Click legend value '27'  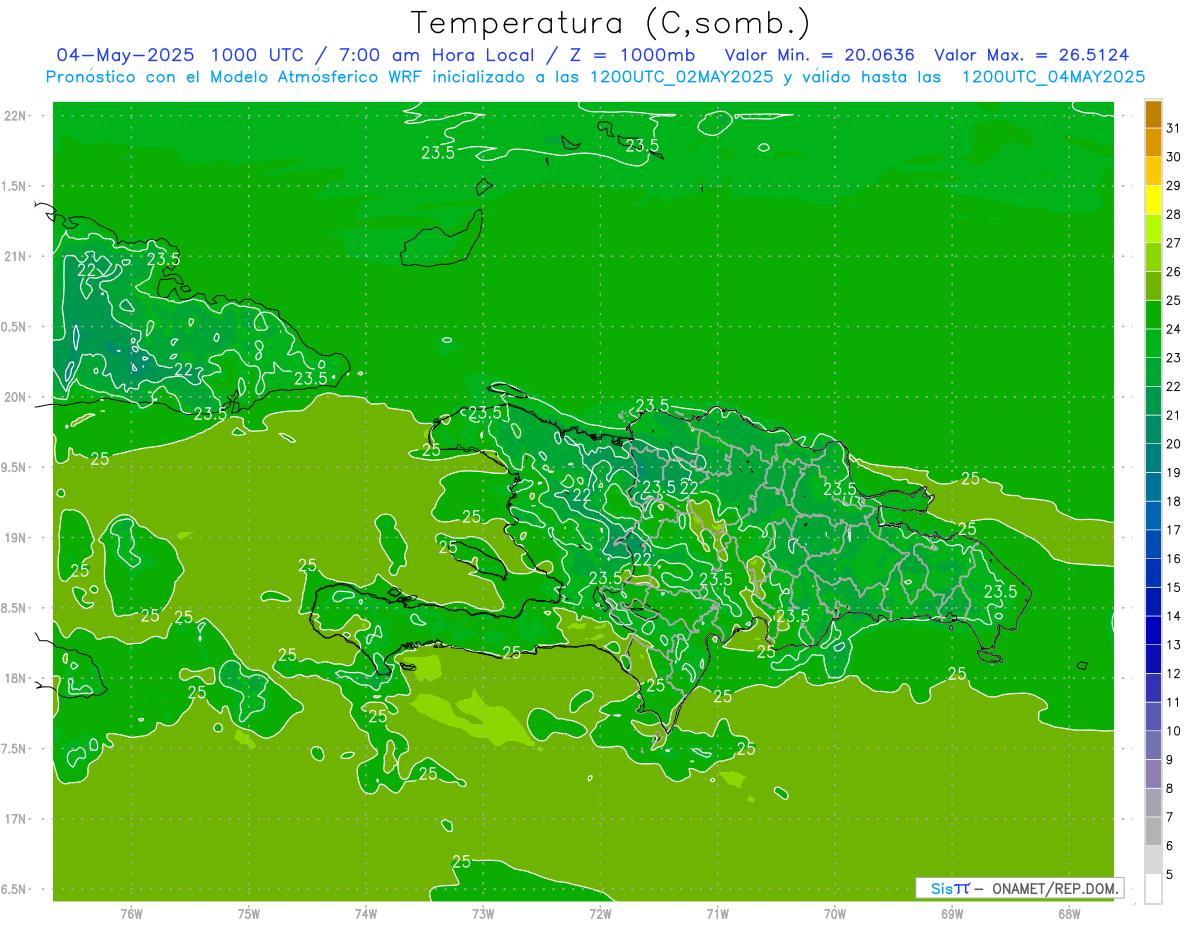coord(1174,243)
